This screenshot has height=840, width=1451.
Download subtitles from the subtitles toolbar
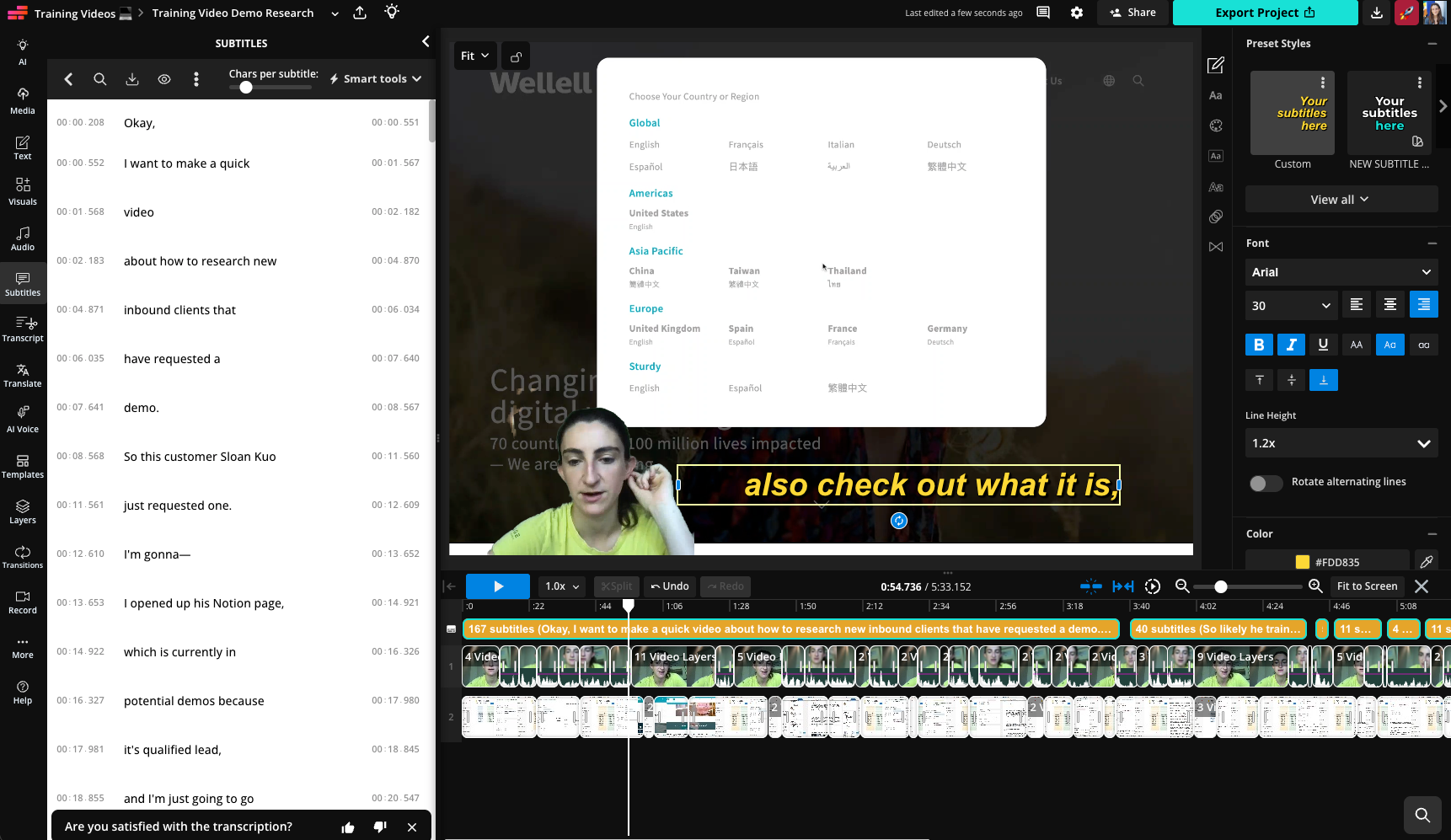pyautogui.click(x=132, y=79)
